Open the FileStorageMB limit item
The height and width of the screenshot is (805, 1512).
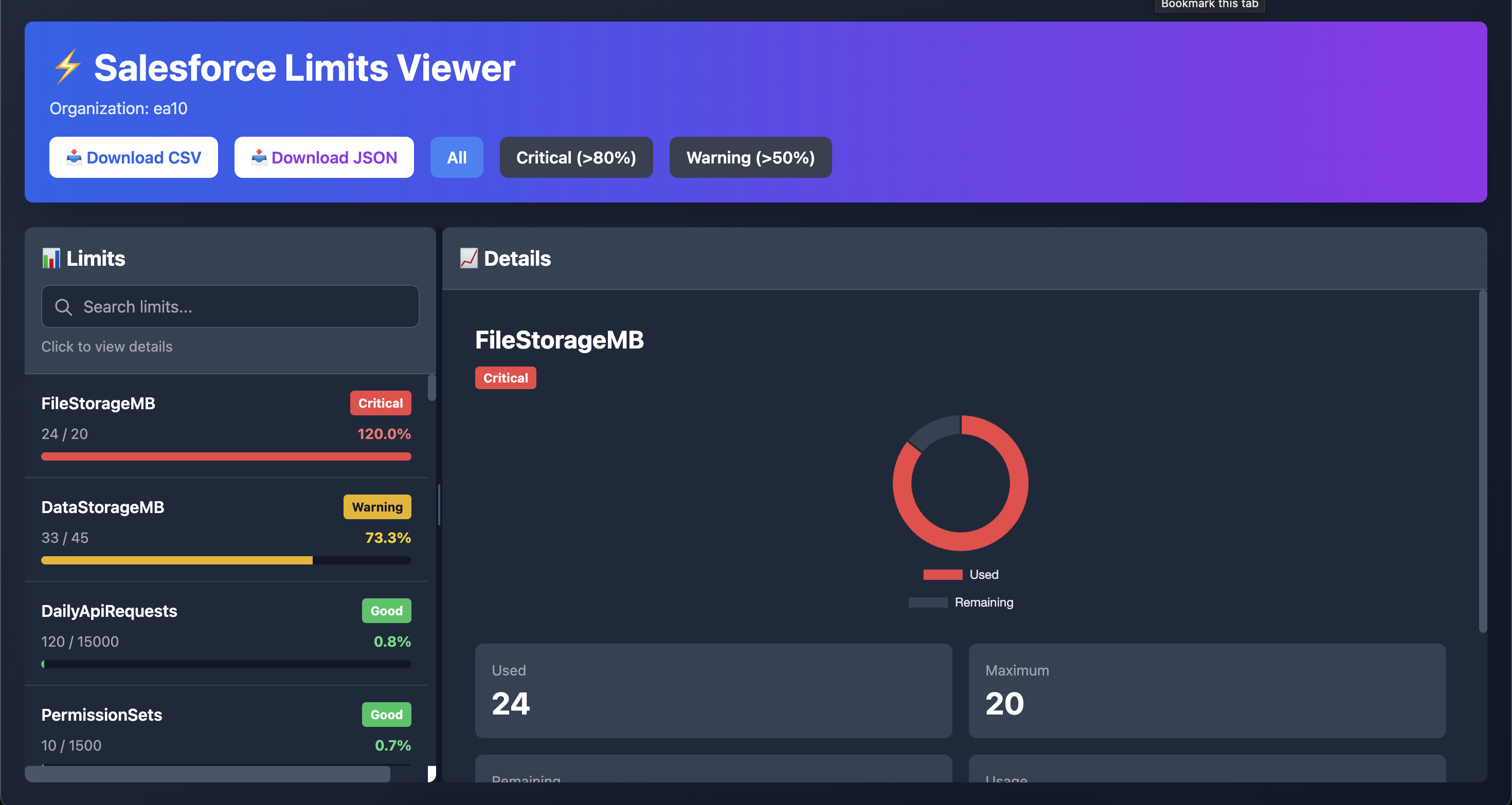[226, 426]
